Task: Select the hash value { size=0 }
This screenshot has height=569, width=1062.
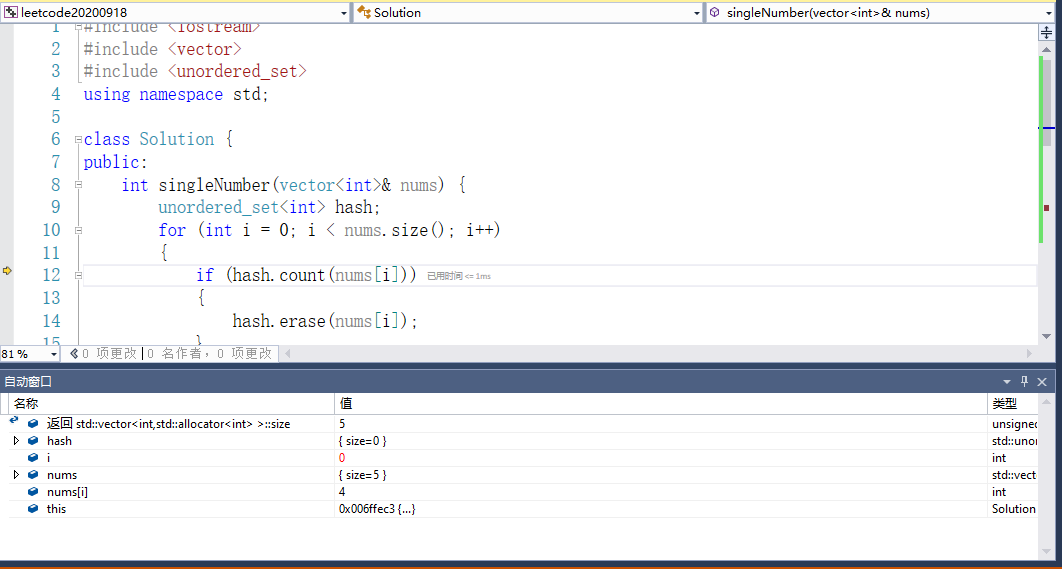Action: [362, 441]
